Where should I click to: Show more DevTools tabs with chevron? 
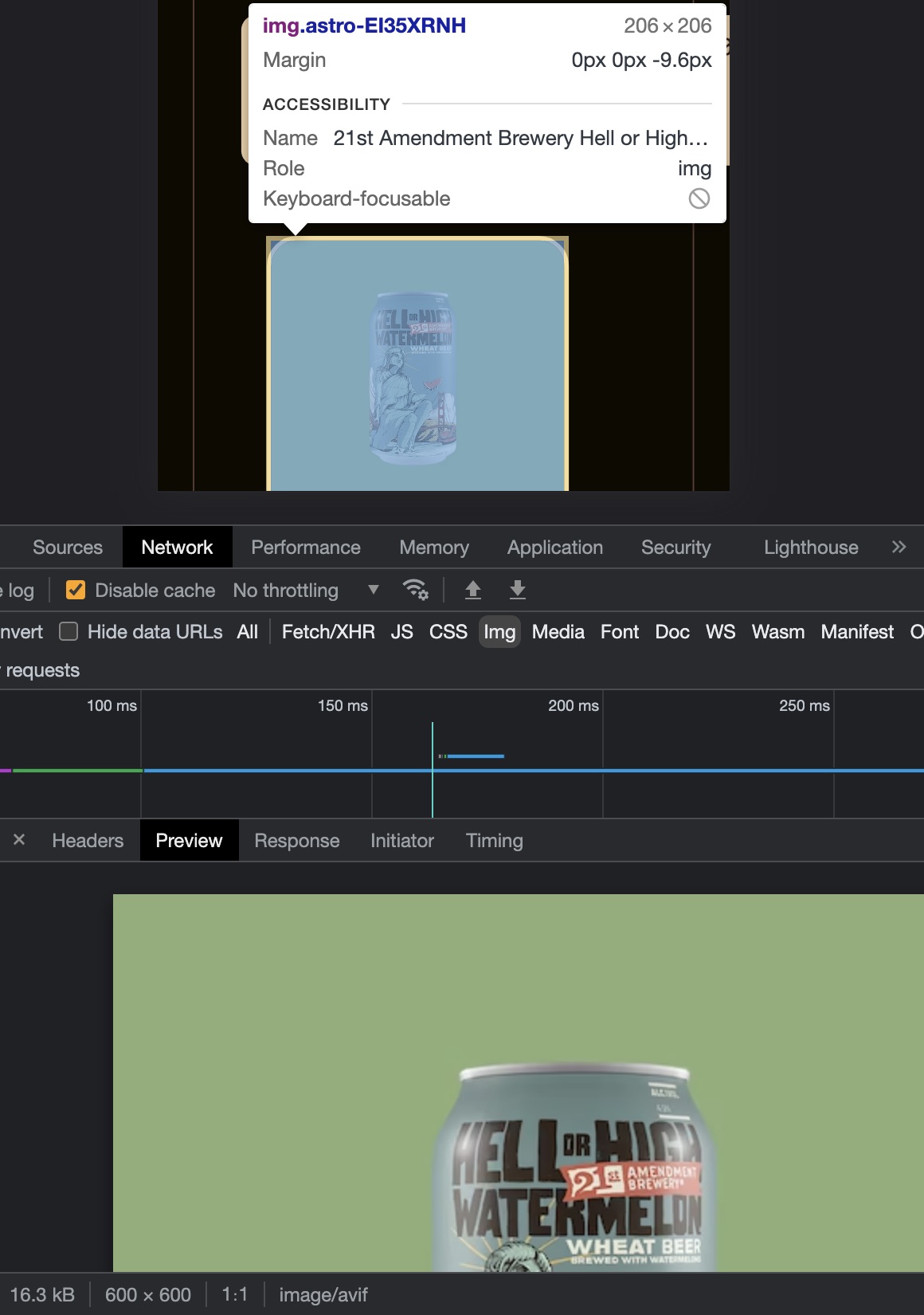point(899,547)
